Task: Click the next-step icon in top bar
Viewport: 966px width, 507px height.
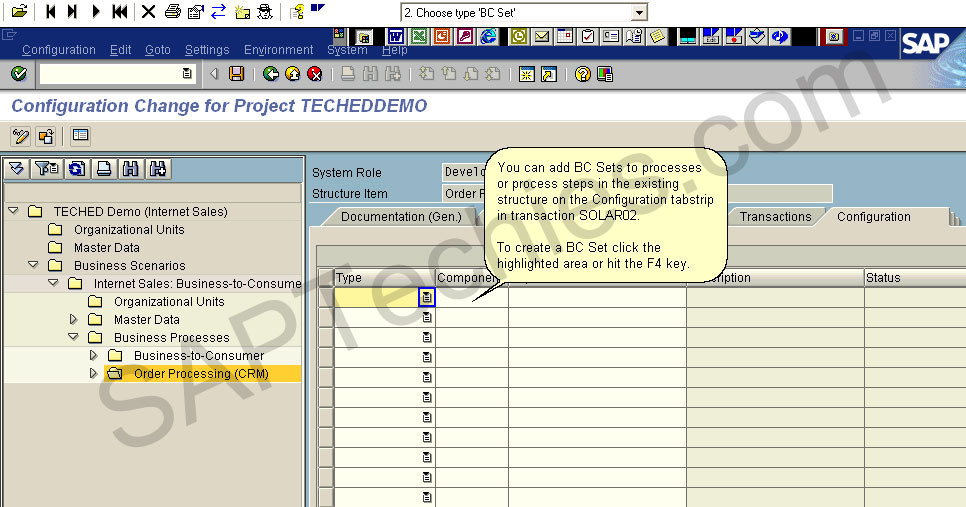Action: pyautogui.click(x=73, y=11)
